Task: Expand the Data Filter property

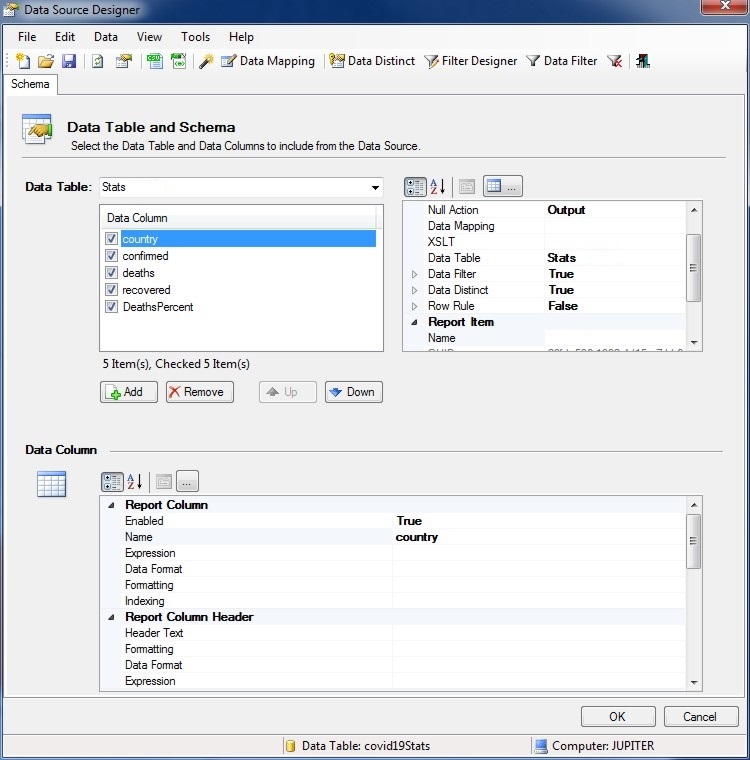Action: [x=414, y=274]
